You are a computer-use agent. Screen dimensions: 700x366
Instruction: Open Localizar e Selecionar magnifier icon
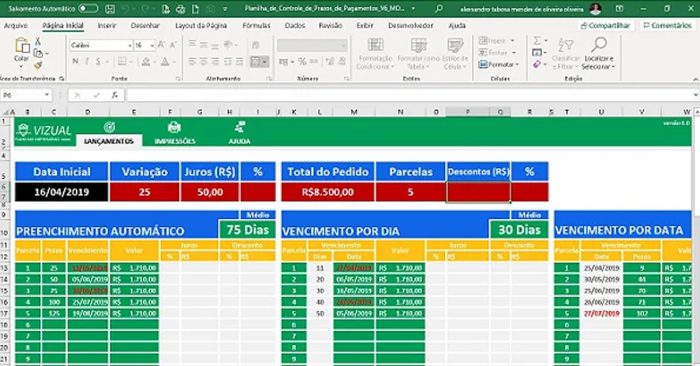(599, 45)
